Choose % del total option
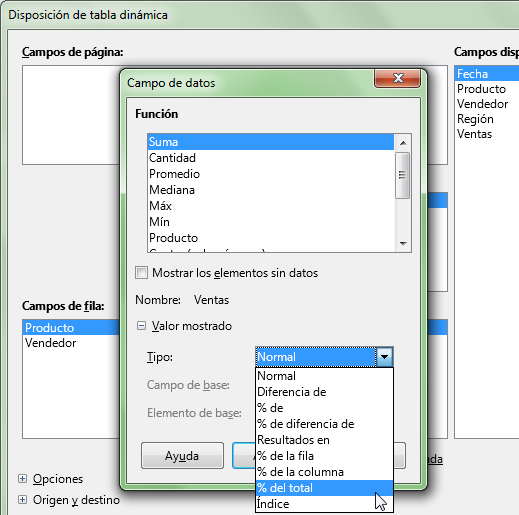This screenshot has width=519, height=515. click(x=324, y=488)
